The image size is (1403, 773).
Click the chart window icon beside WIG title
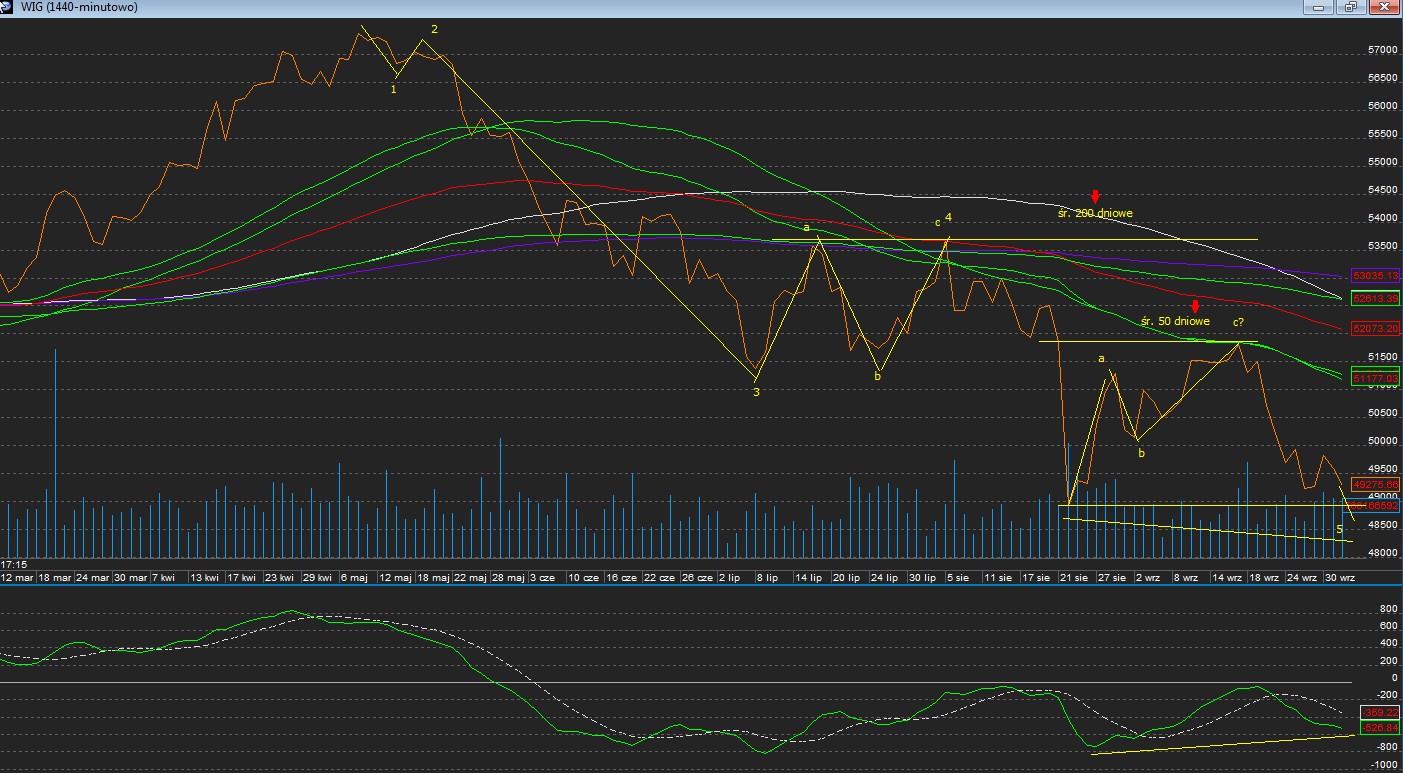[9, 7]
